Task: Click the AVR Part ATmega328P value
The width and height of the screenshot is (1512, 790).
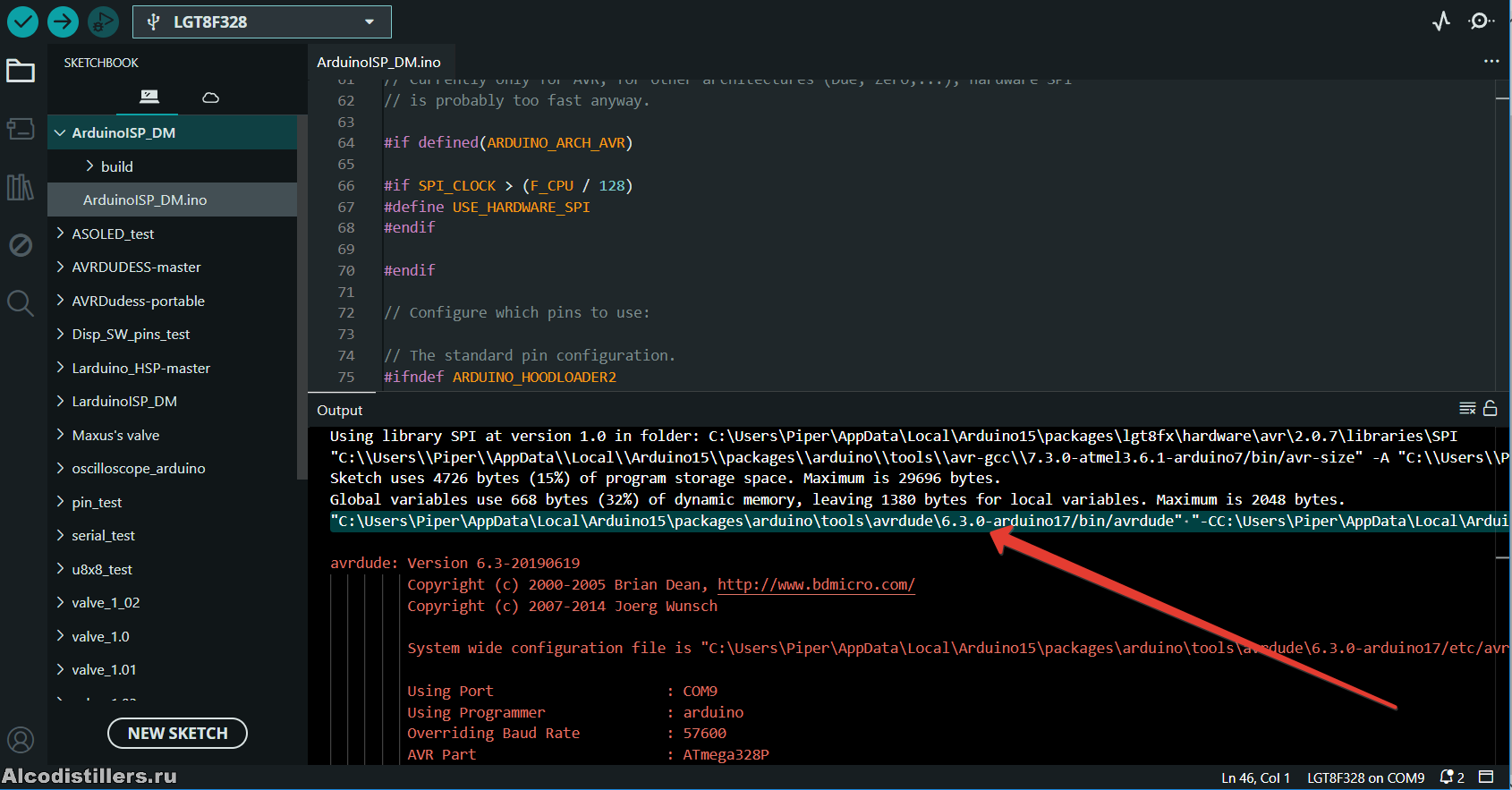Action: click(x=726, y=754)
